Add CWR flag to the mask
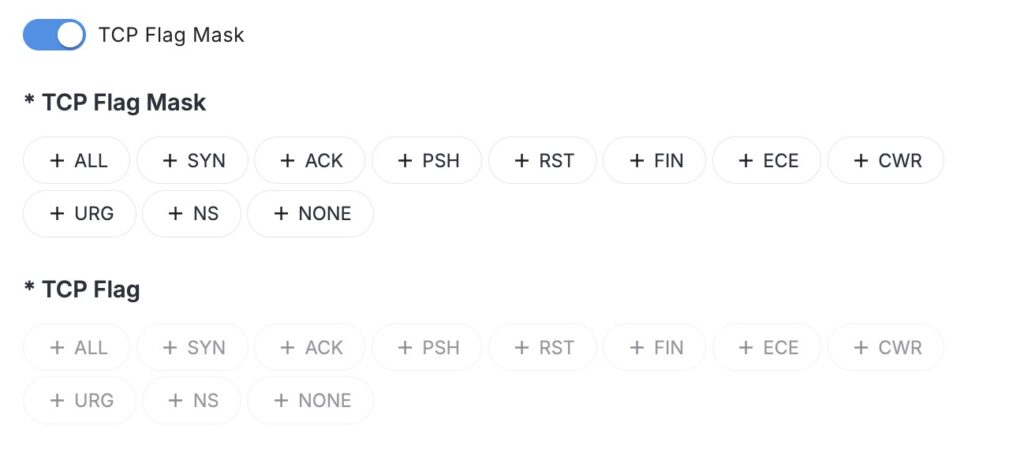Image resolution: width=1024 pixels, height=456 pixels. [886, 160]
